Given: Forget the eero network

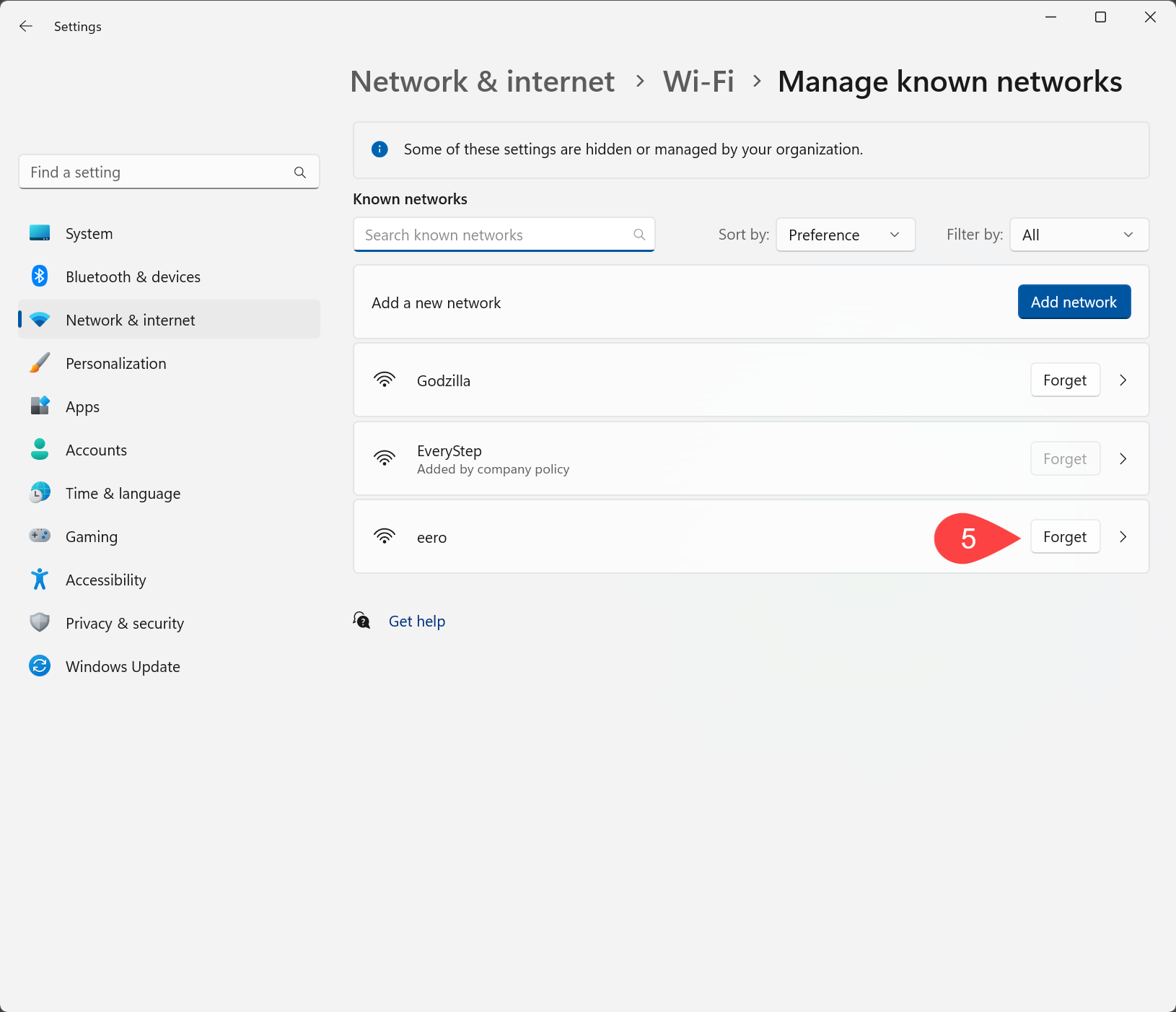Looking at the screenshot, I should click(1065, 536).
